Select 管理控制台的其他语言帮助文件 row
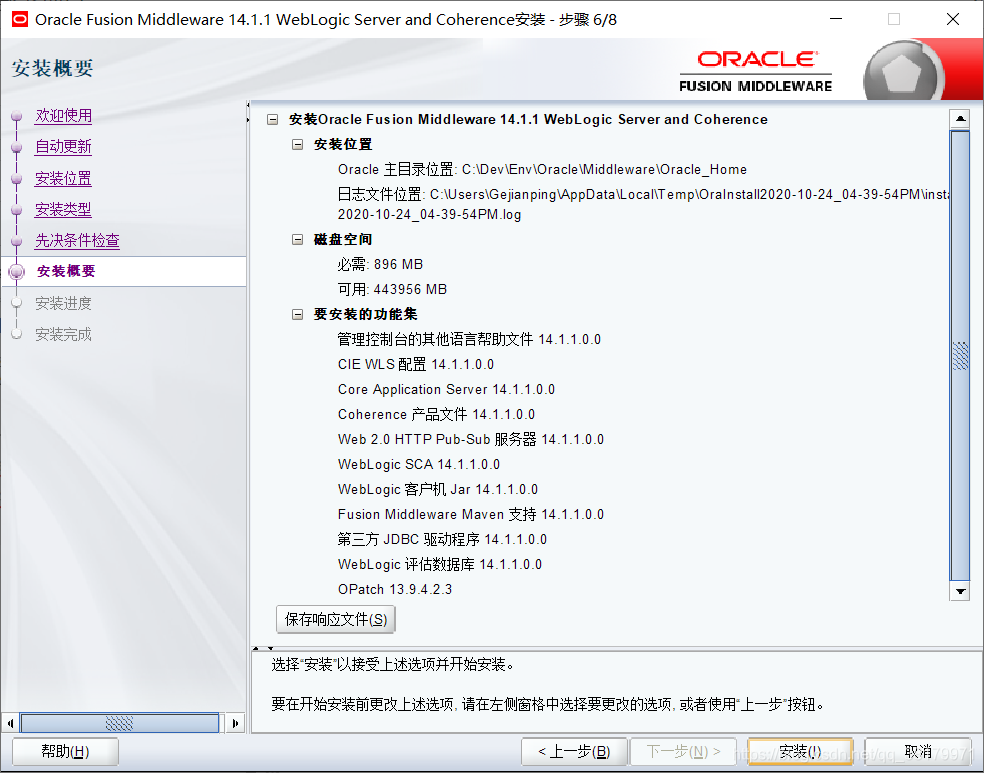Image resolution: width=984 pixels, height=773 pixels. [469, 339]
